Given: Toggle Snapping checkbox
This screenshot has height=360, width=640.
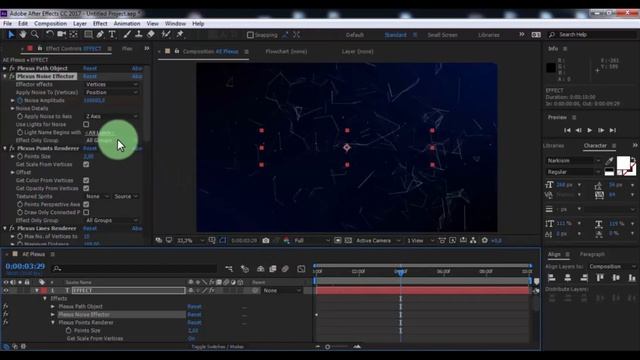Looking at the screenshot, I should click(250, 35).
